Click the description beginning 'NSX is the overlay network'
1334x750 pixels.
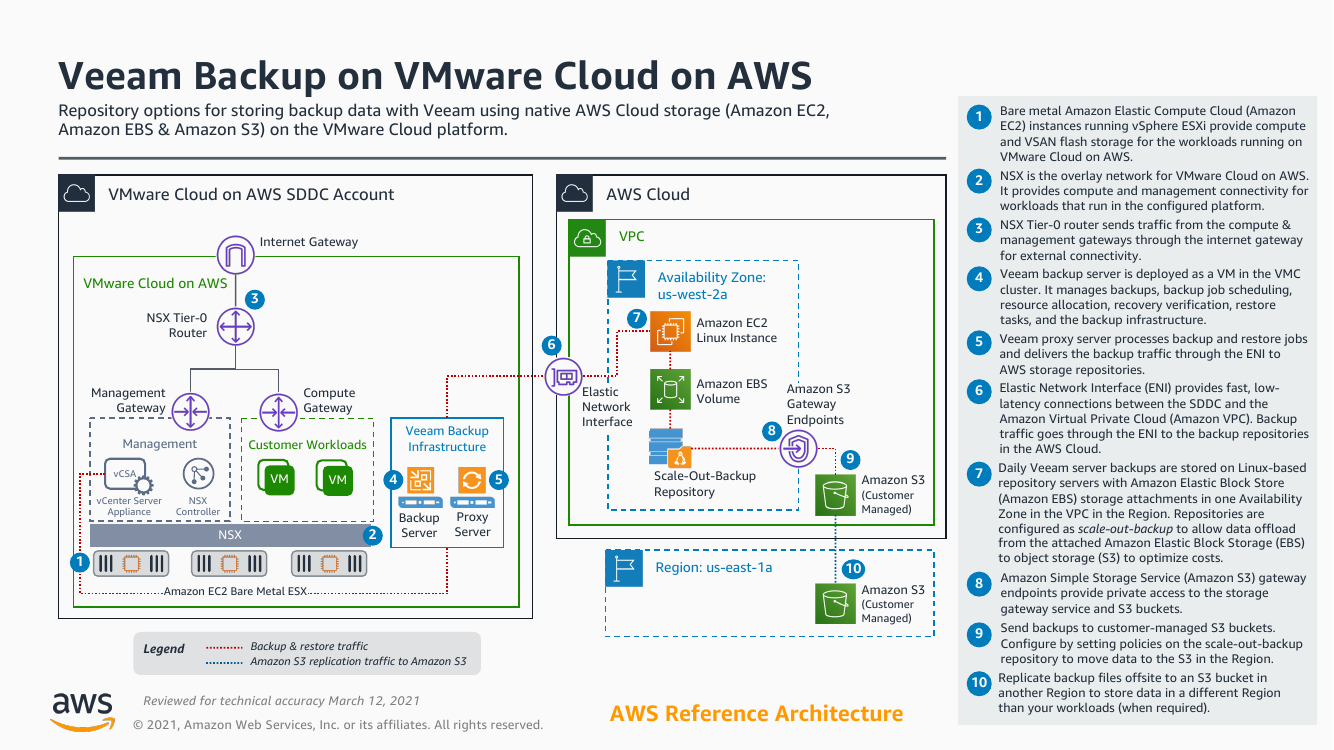[1154, 191]
